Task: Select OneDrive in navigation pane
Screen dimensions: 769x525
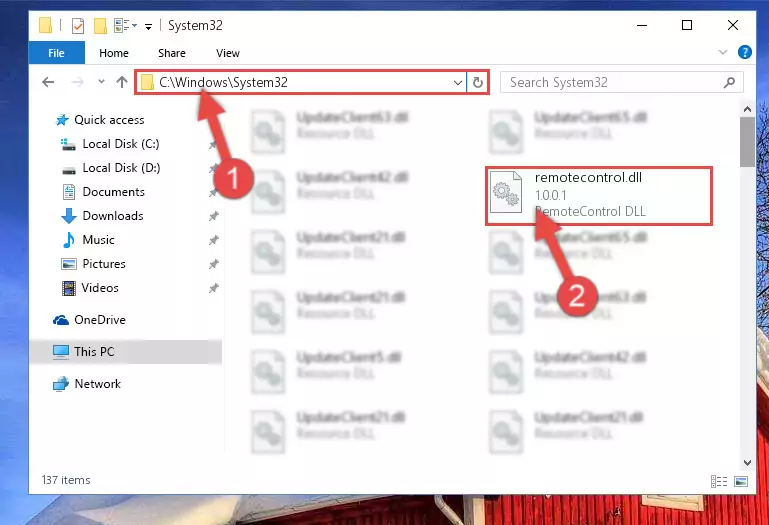Action: (100, 320)
